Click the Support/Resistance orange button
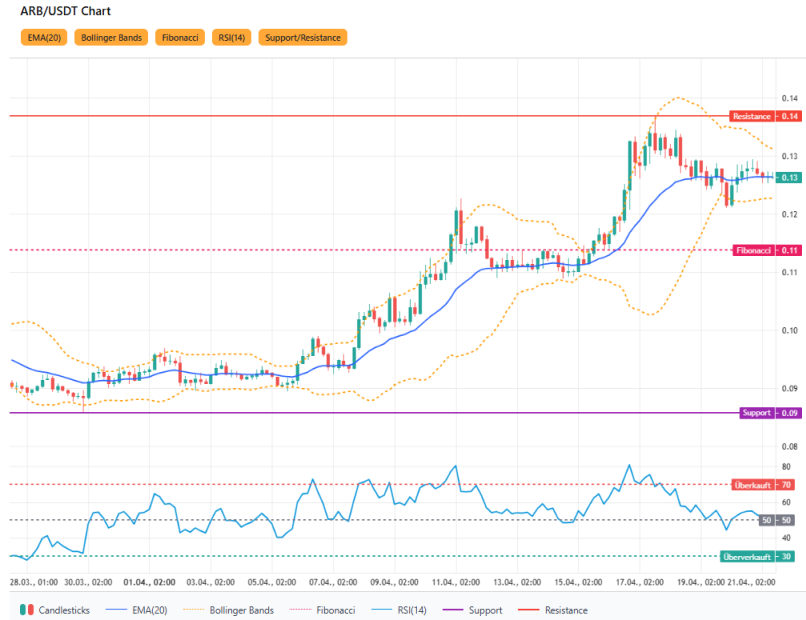Viewport: 806px width, 620px height. tap(303, 38)
